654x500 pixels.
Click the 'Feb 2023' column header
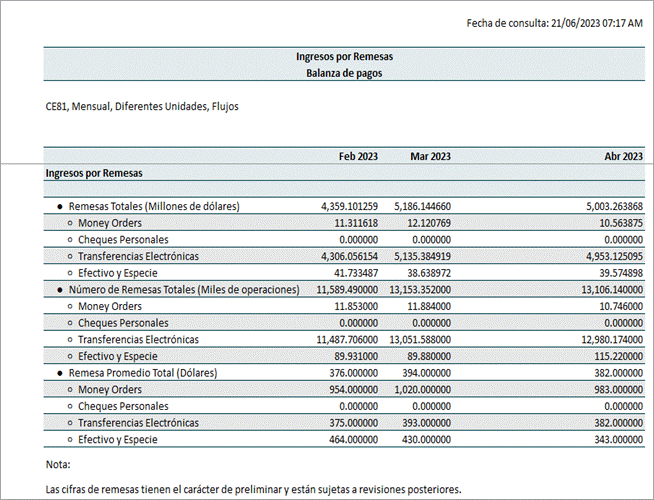click(x=358, y=156)
